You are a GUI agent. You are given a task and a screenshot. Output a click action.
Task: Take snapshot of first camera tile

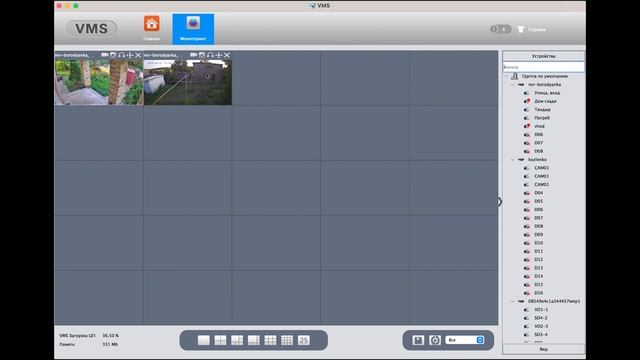pyautogui.click(x=113, y=55)
